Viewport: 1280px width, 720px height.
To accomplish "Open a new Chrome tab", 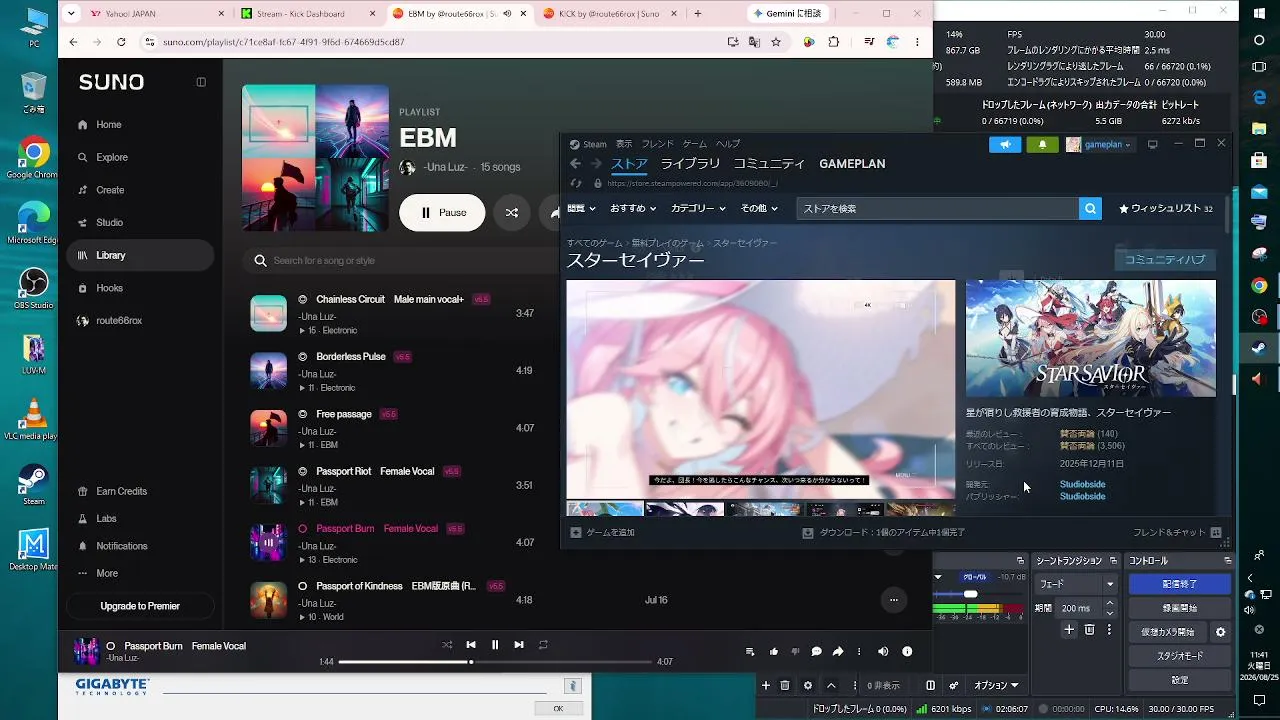I will [x=697, y=14].
